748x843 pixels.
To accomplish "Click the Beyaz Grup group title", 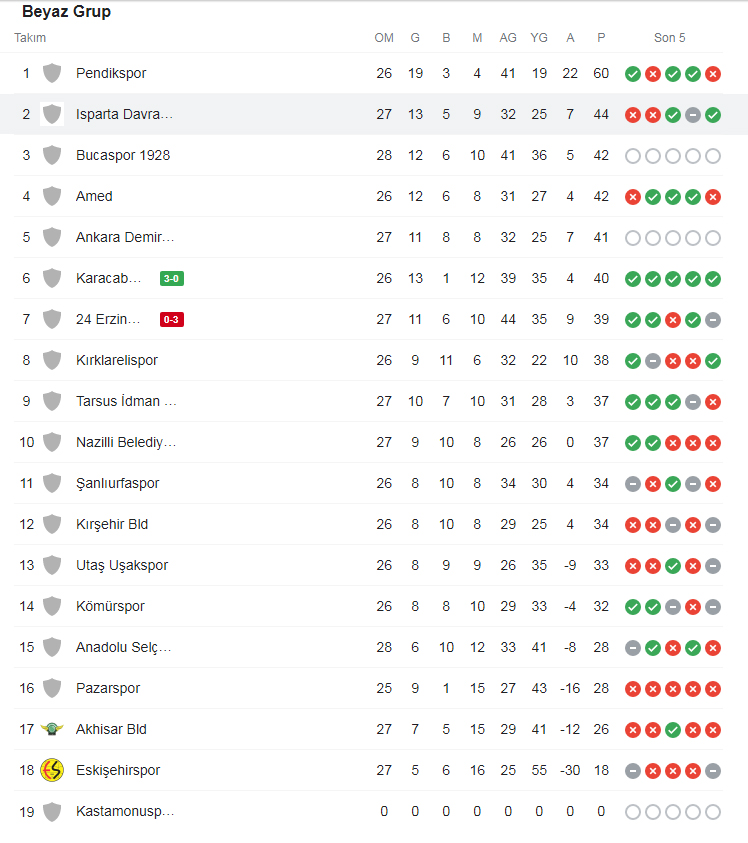I will point(66,12).
